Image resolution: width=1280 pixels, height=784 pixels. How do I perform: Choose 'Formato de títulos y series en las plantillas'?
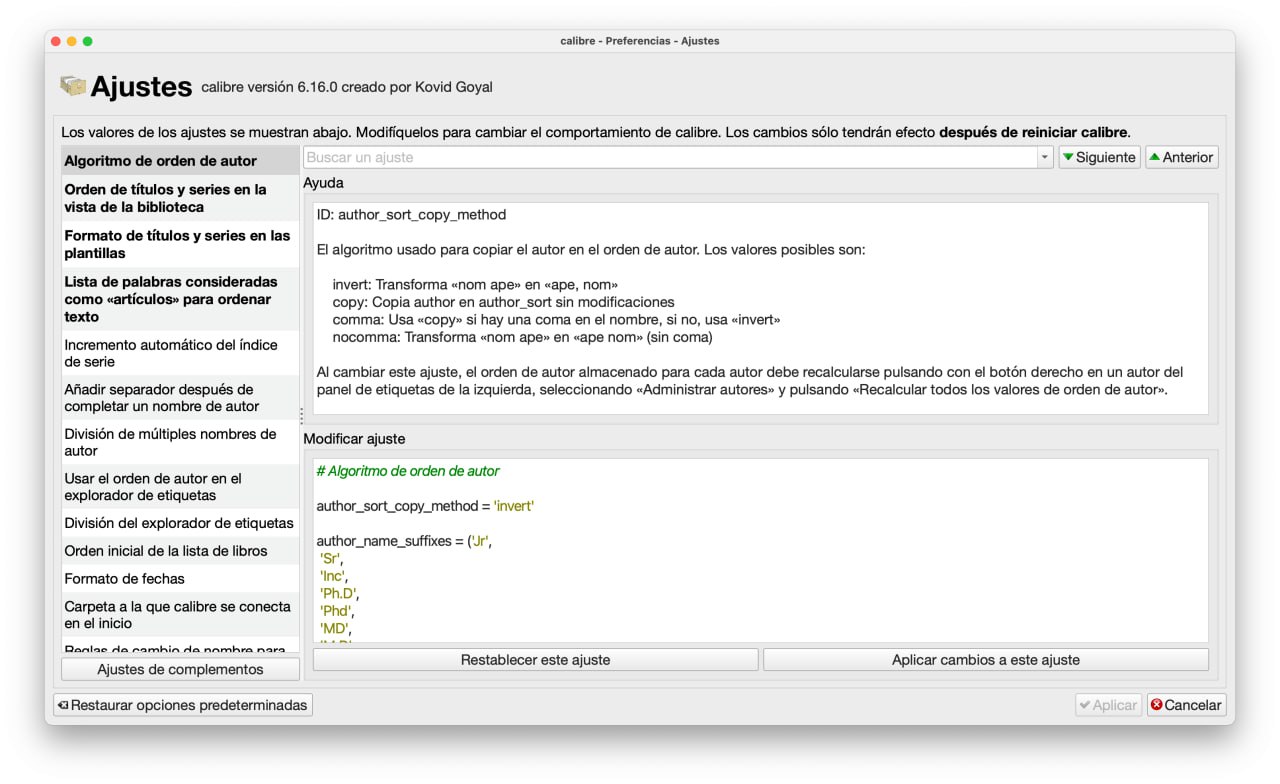[180, 244]
